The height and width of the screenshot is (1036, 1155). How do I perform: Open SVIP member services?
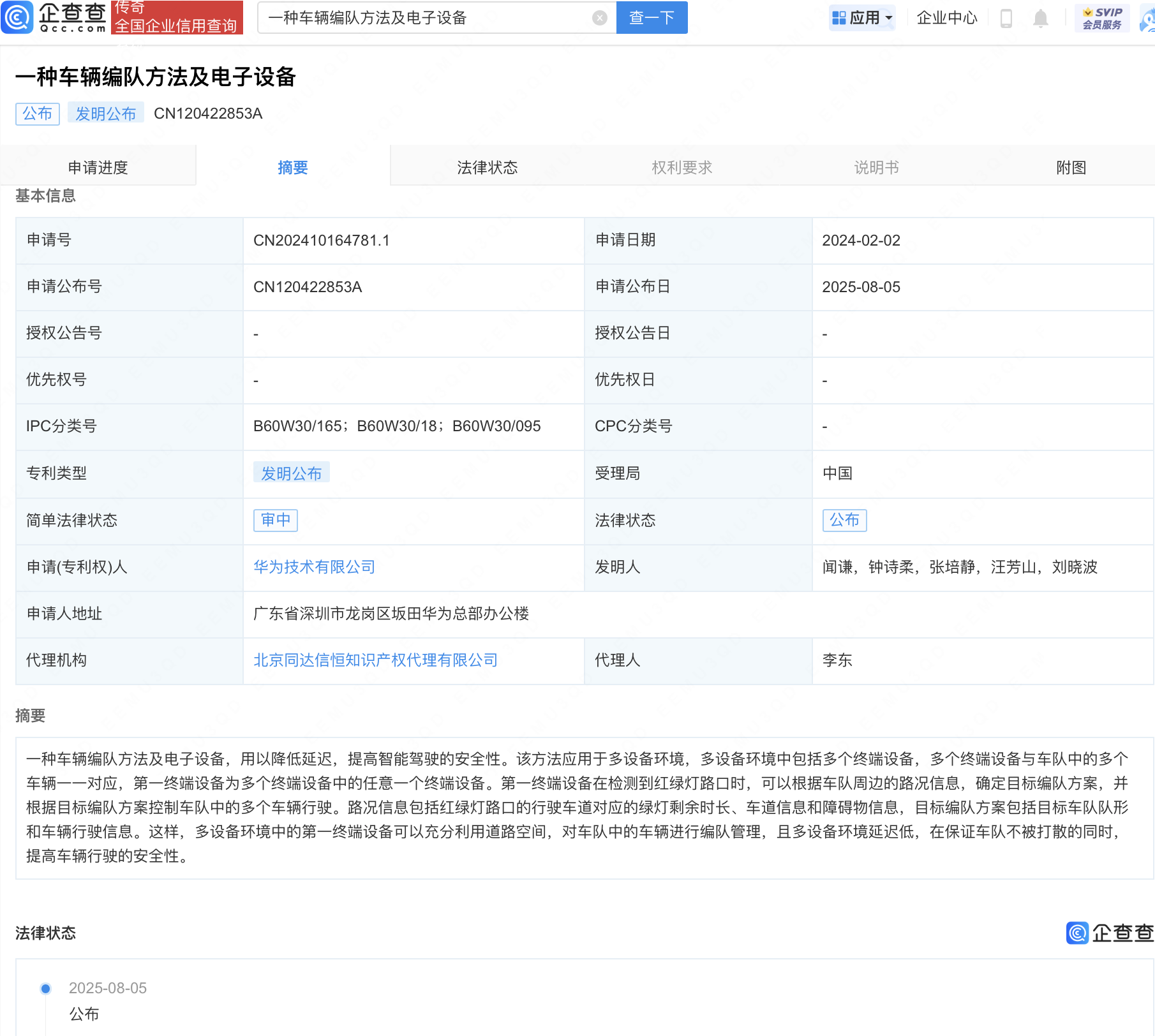point(1102,18)
